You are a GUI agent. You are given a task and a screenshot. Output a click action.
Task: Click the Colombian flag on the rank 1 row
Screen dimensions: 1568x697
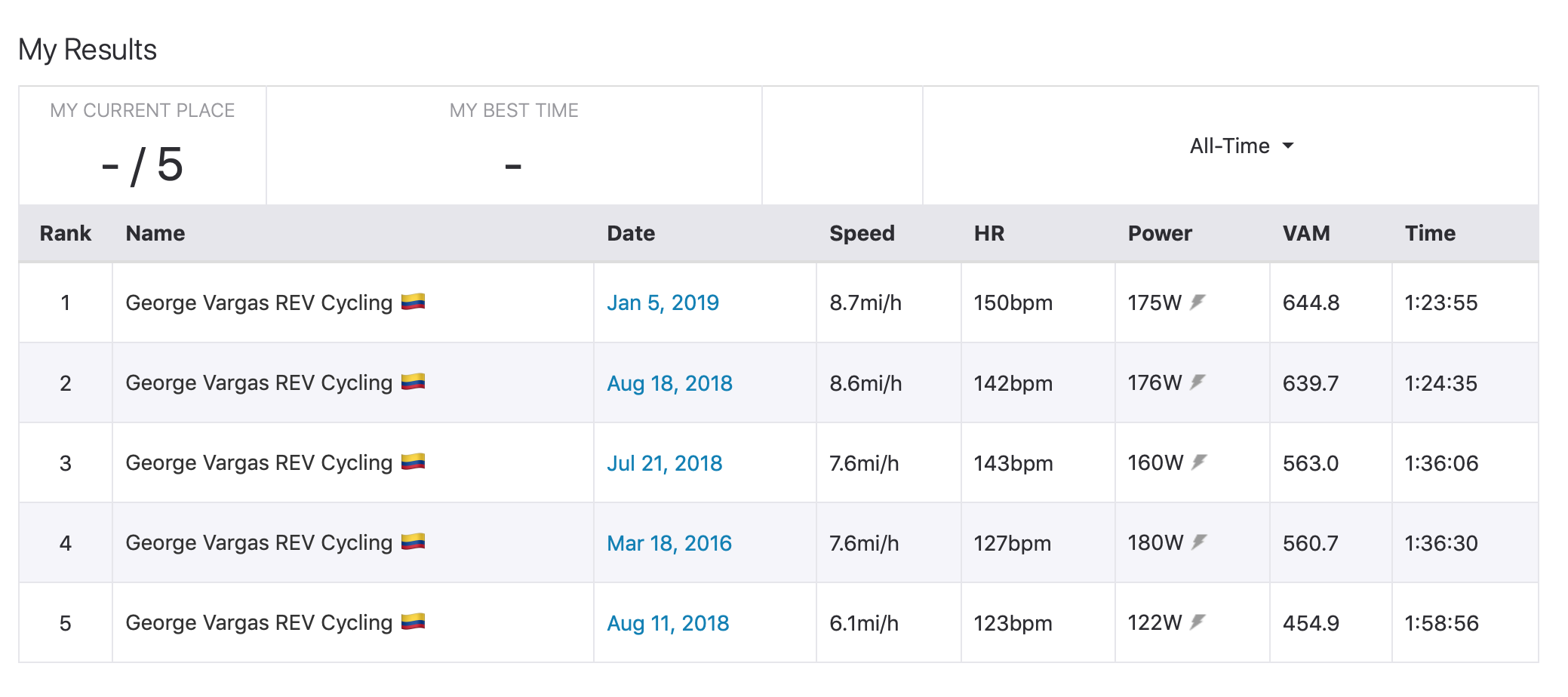pos(414,301)
